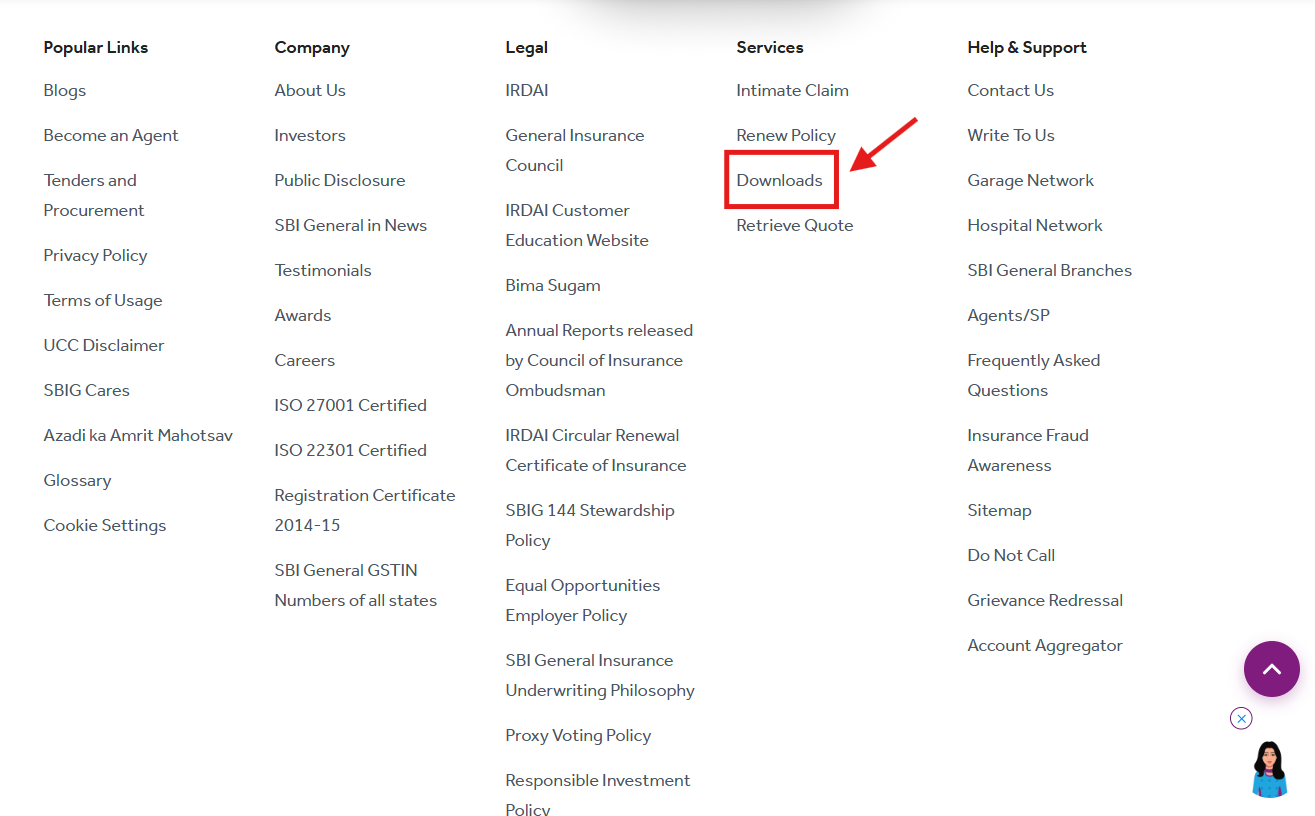Viewport: 1315px width, 816px height.
Task: Open the Sitemap
Action: click(x=1000, y=510)
